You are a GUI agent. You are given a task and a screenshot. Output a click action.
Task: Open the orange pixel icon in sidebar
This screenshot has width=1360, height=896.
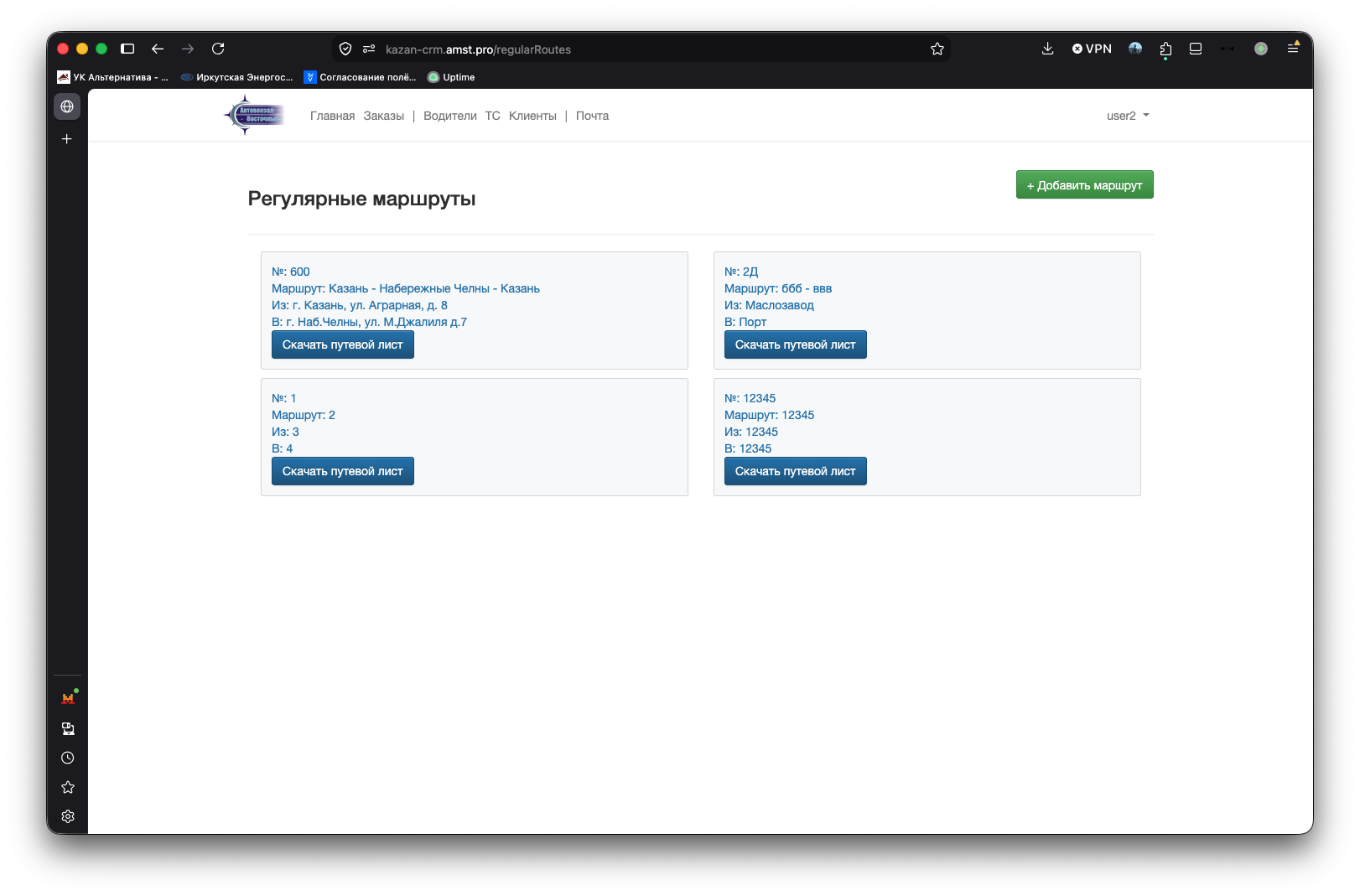68,698
